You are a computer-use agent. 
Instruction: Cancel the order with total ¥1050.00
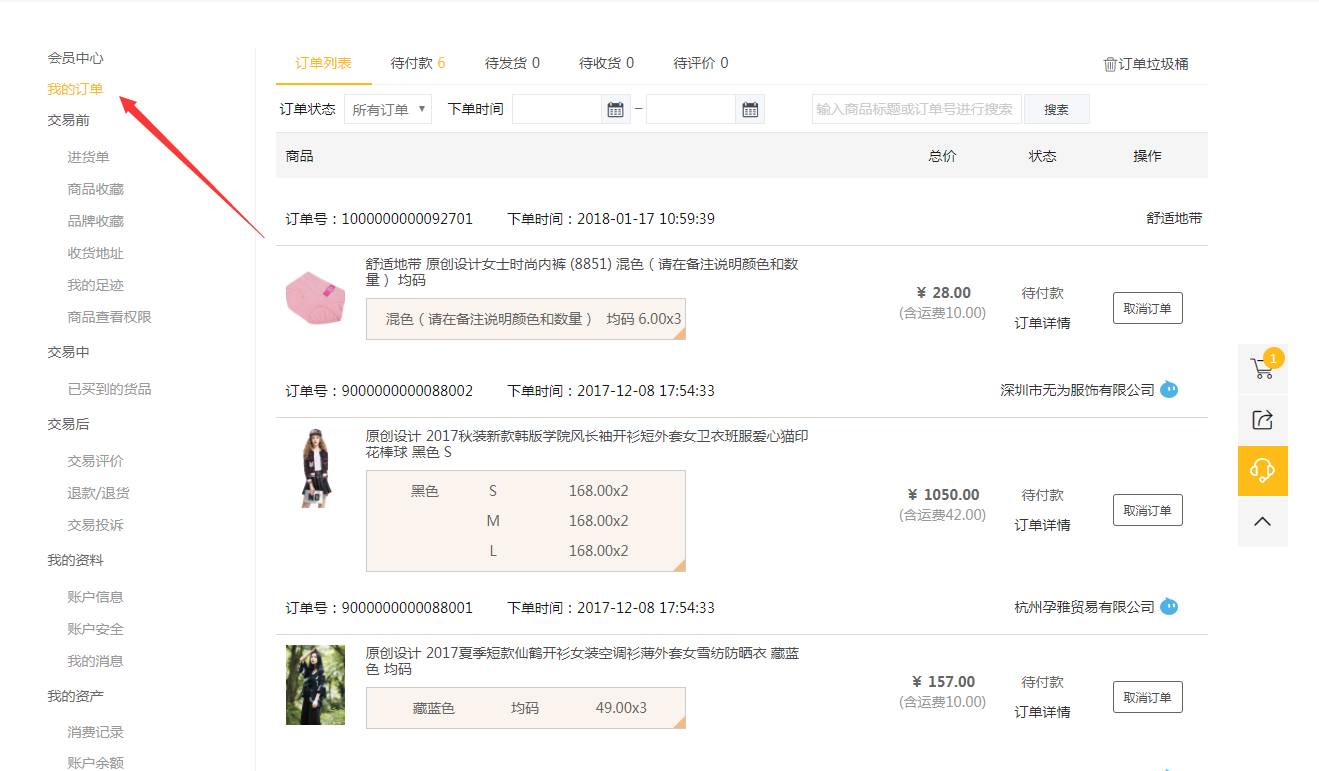coord(1147,510)
